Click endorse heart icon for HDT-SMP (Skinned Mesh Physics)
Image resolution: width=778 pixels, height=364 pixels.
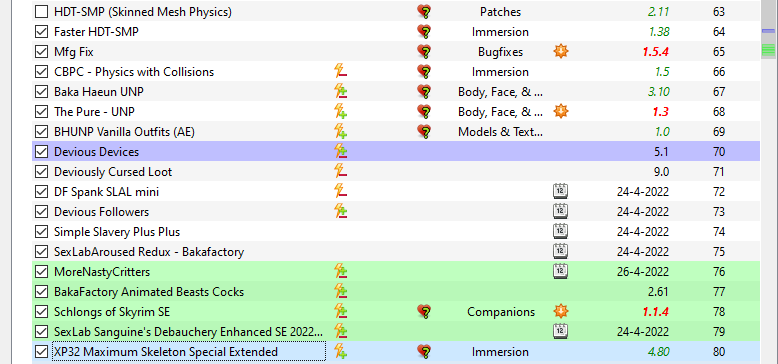pos(424,11)
